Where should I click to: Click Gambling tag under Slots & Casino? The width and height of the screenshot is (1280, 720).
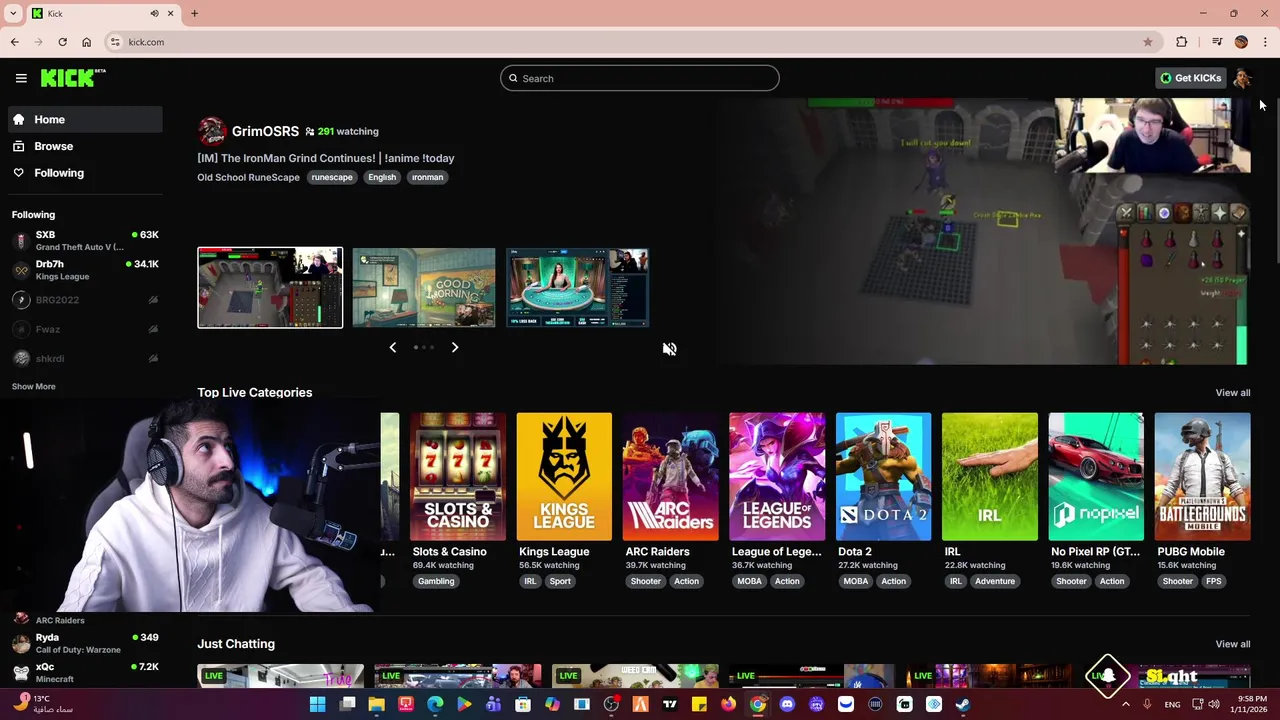coord(436,581)
